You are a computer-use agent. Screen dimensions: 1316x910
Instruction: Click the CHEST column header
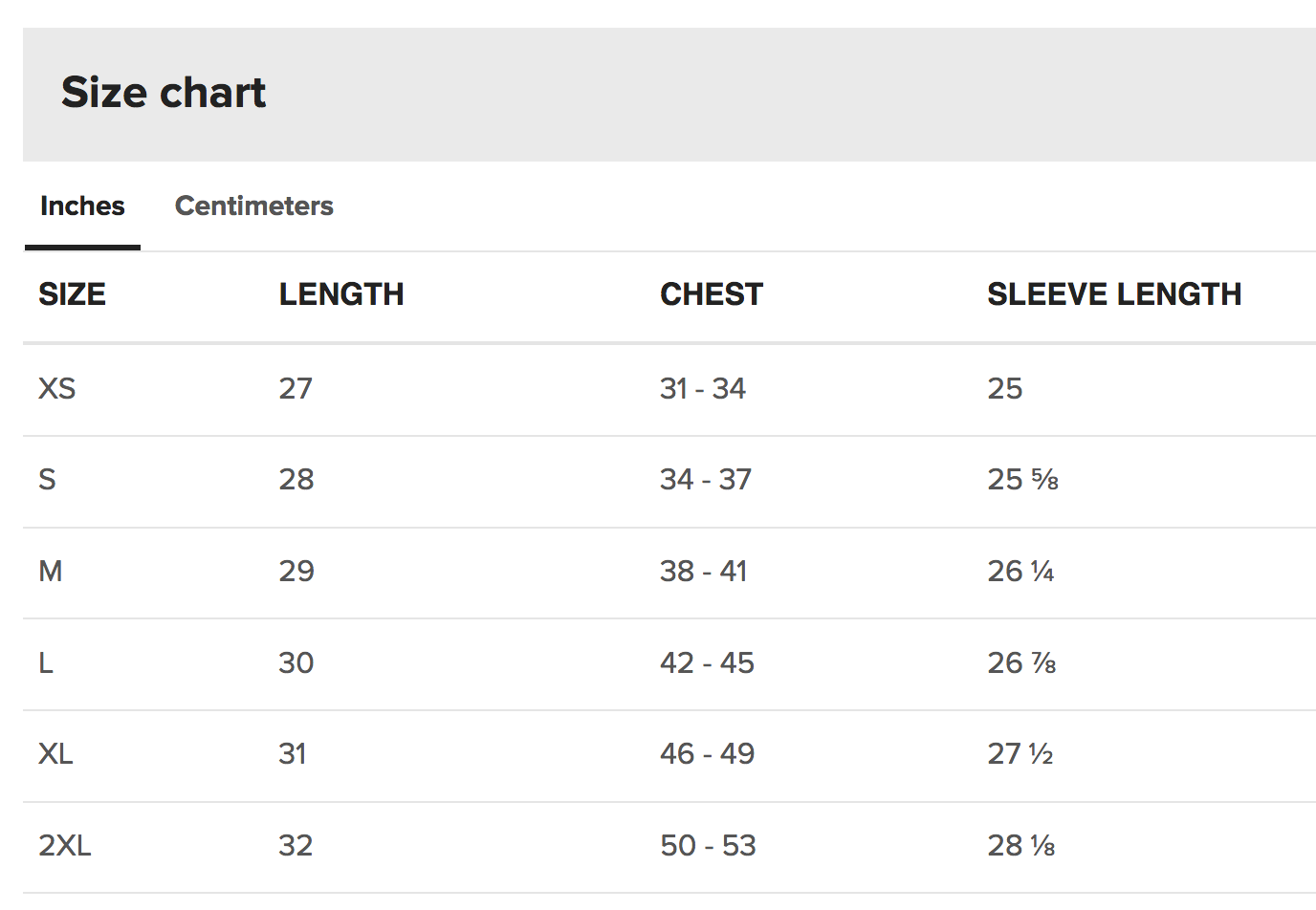pyautogui.click(x=711, y=294)
